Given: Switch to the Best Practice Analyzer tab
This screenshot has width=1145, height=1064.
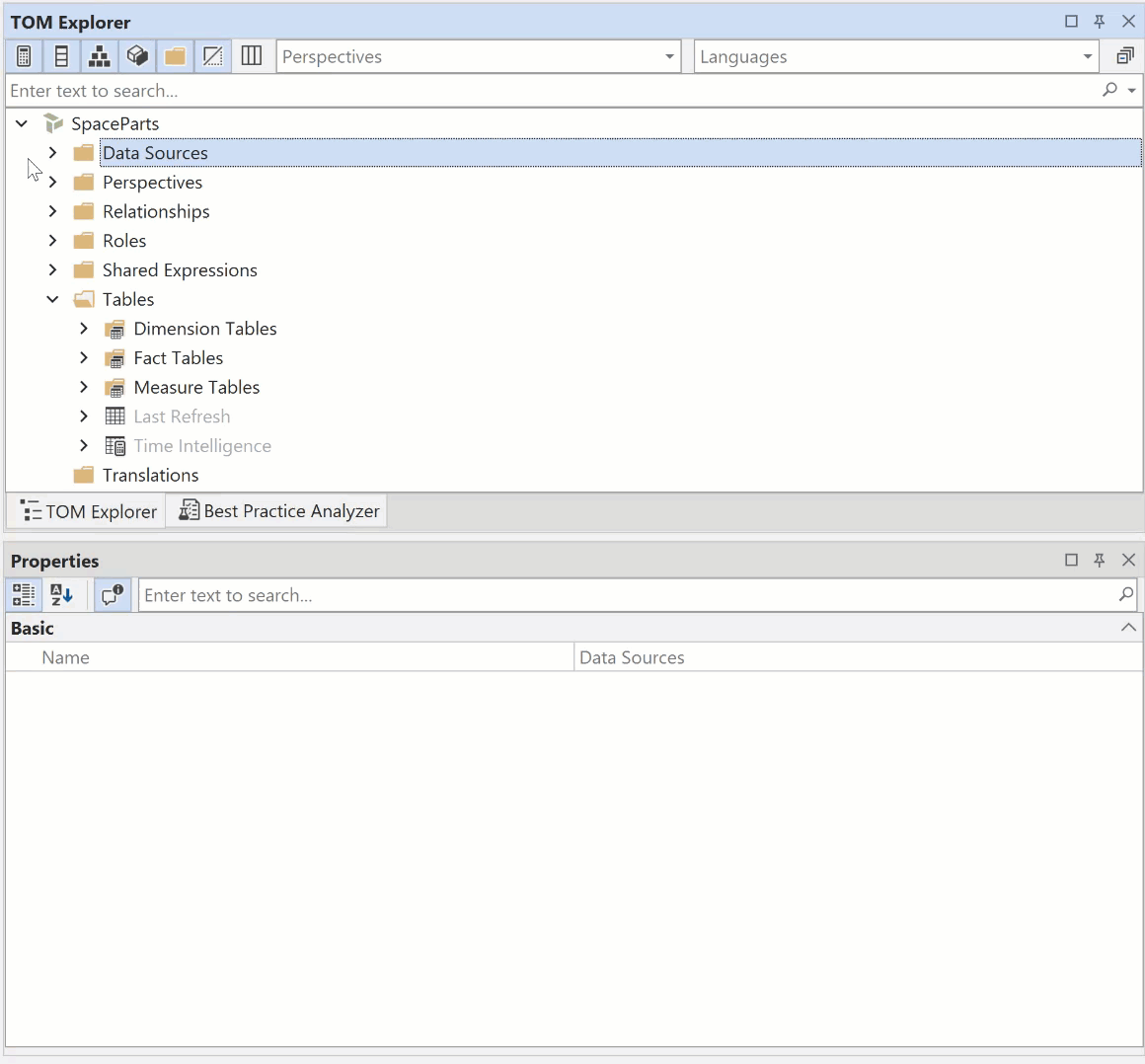Looking at the screenshot, I should pos(278,511).
